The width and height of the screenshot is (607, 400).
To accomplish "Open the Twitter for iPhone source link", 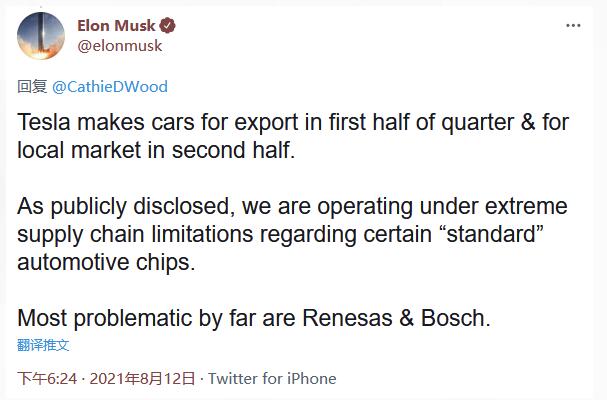I will 272,378.
